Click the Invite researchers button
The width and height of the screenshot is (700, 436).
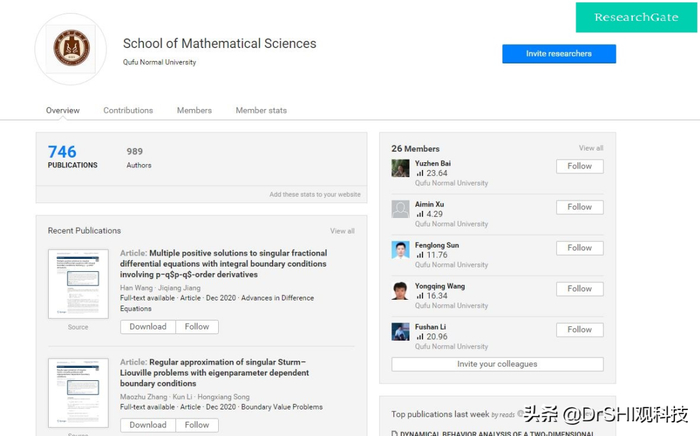558,54
